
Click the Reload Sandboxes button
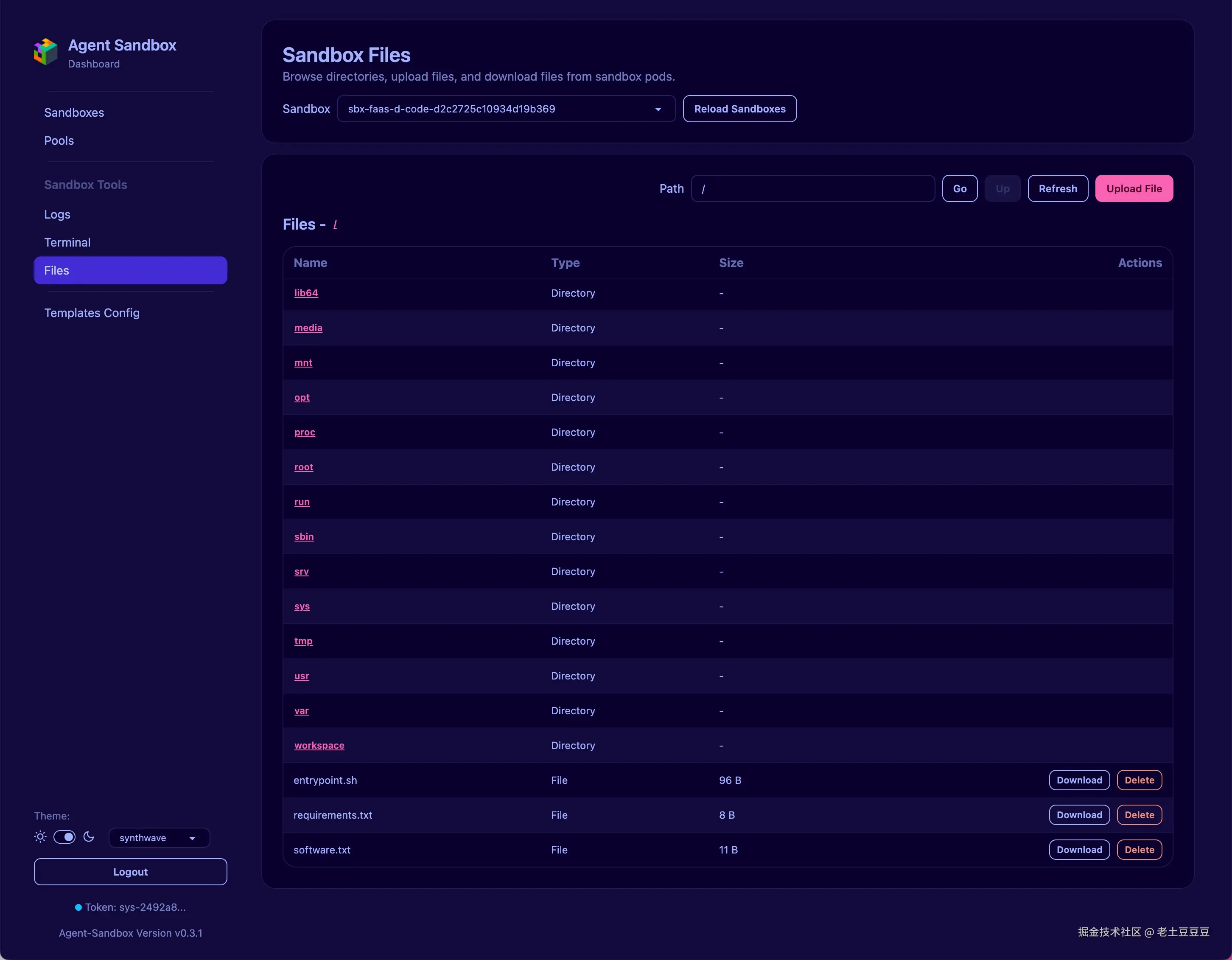(x=739, y=109)
